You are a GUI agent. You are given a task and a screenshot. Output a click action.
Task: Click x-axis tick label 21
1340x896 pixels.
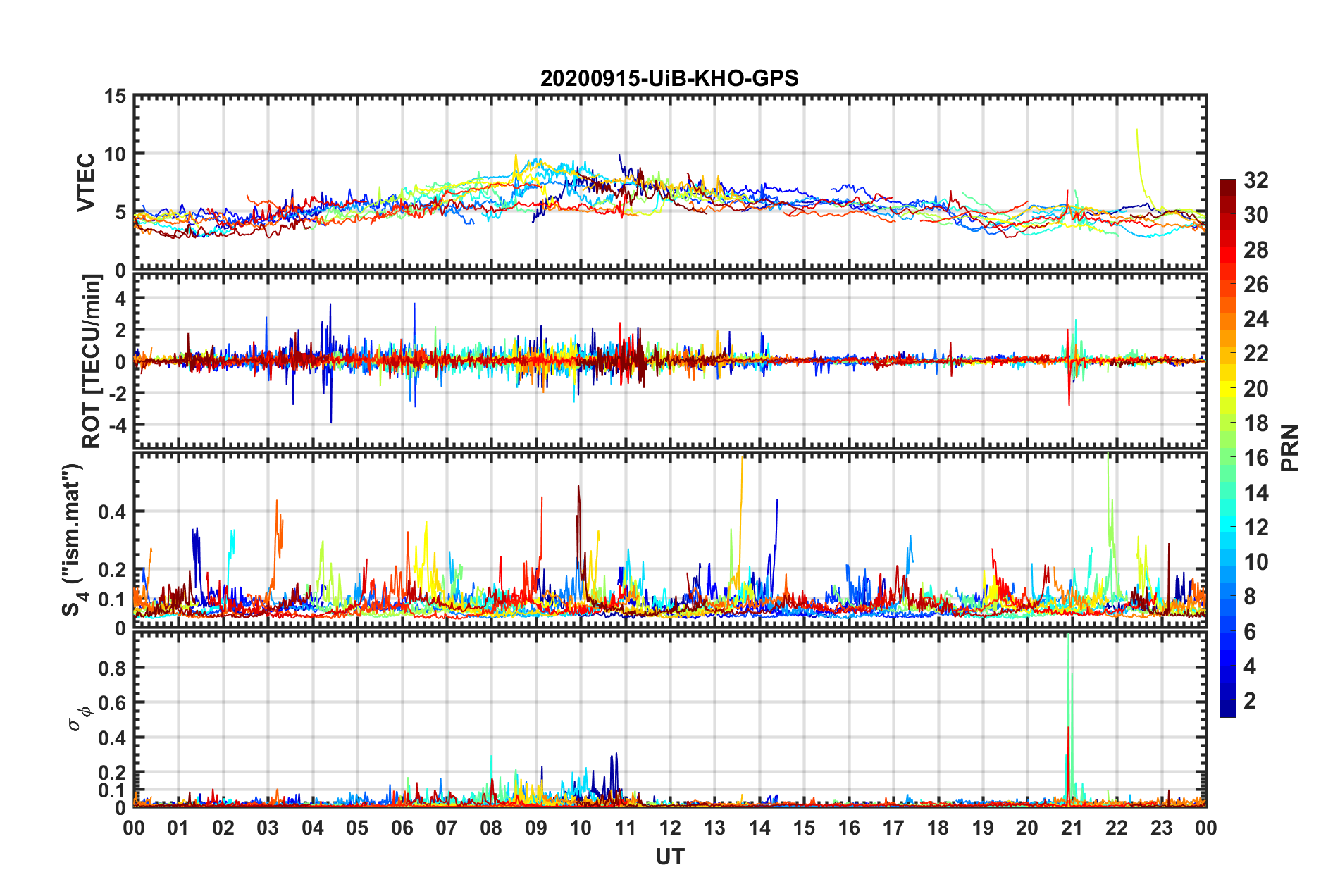pos(1072,828)
